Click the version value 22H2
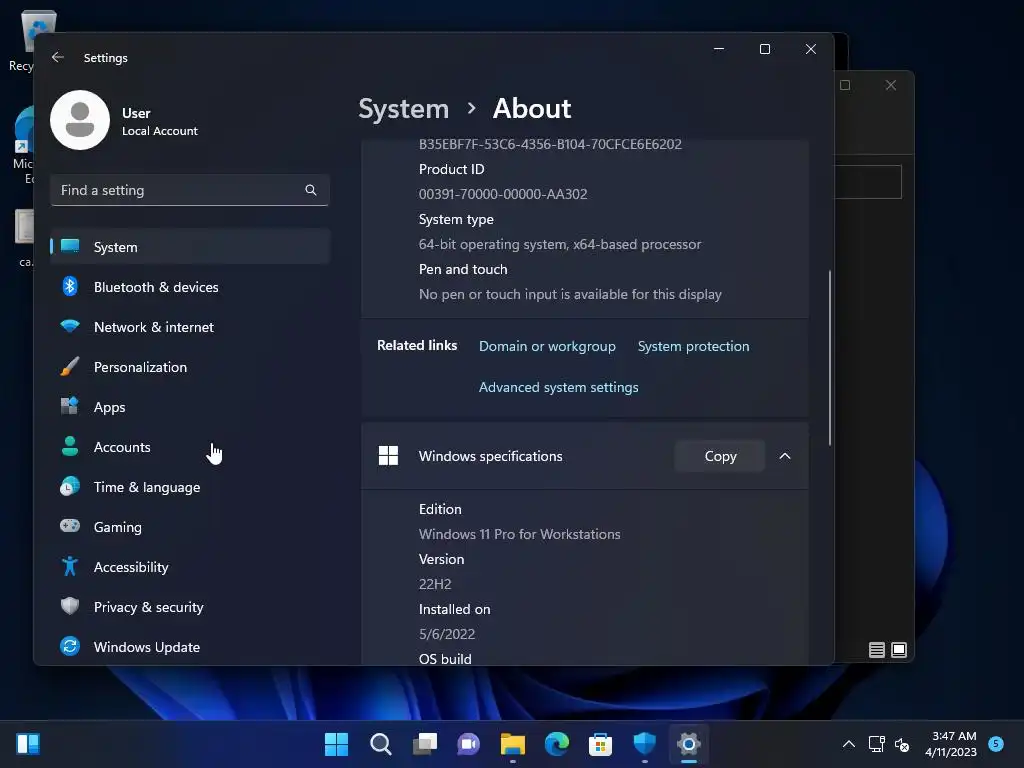The width and height of the screenshot is (1024, 768). 435,584
